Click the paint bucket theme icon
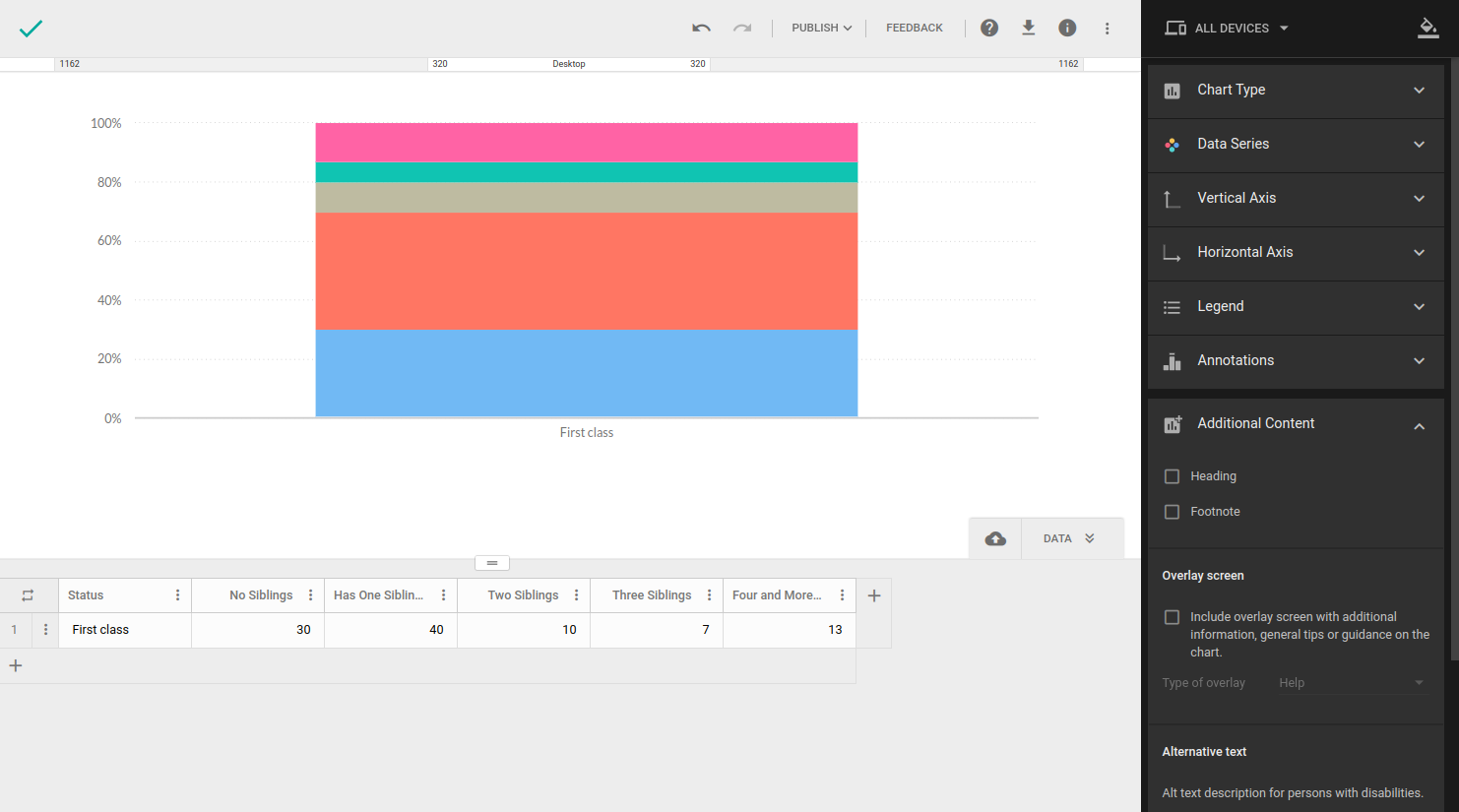The image size is (1459, 812). click(1427, 29)
